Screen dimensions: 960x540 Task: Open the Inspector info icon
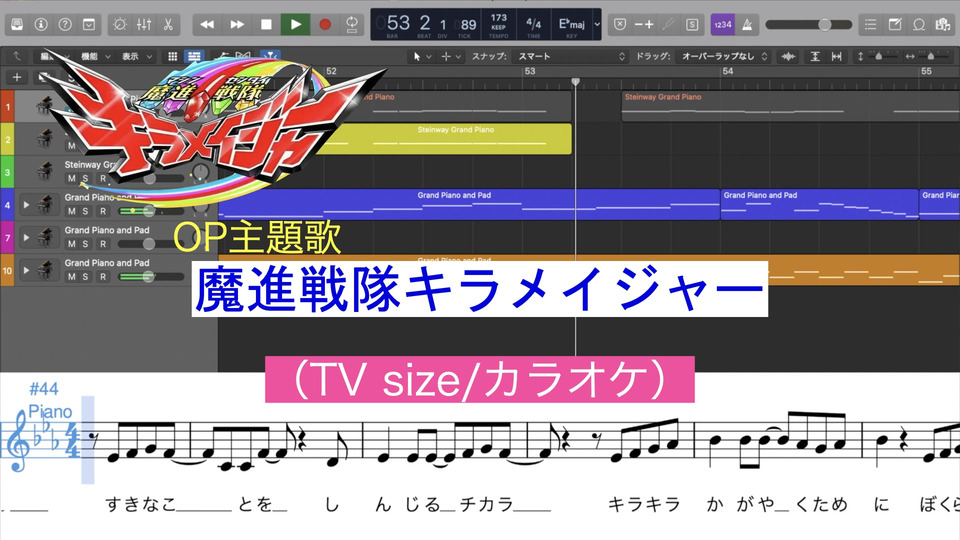[x=41, y=24]
